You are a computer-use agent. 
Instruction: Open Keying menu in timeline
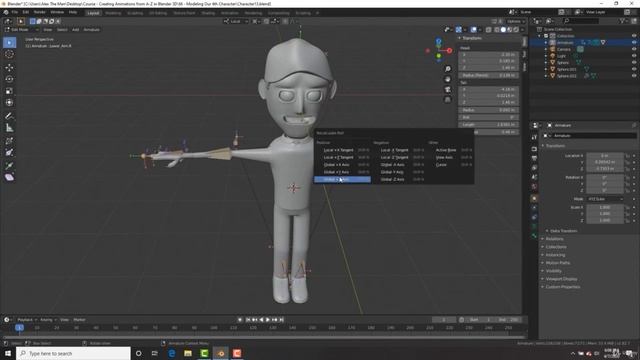pyautogui.click(x=48, y=320)
